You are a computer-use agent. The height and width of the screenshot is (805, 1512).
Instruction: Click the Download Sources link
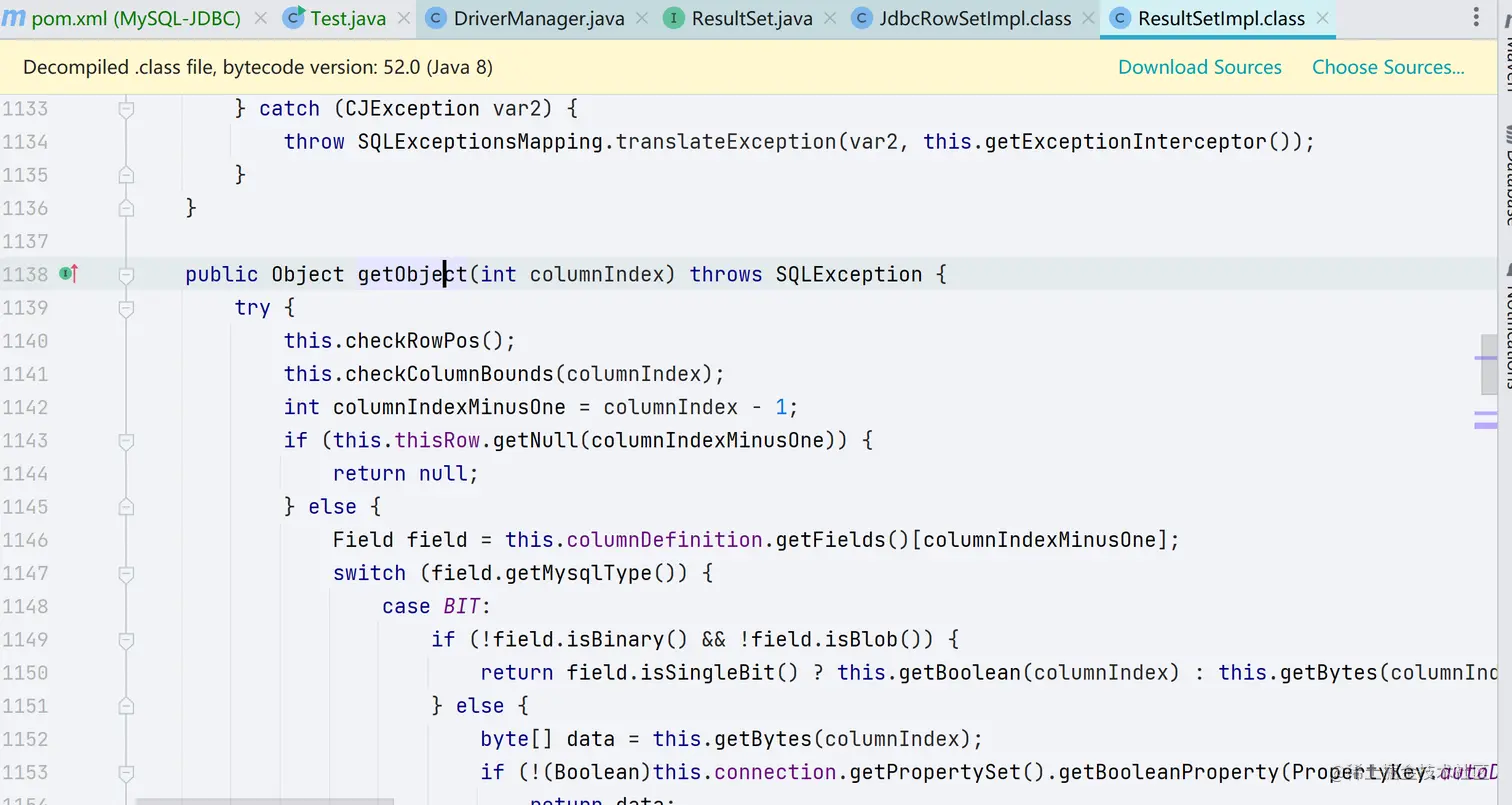[1199, 67]
